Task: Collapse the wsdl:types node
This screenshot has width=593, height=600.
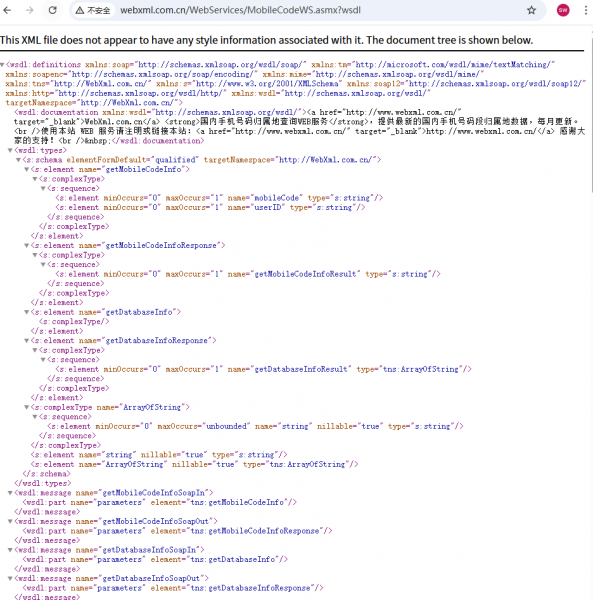Action: point(10,150)
